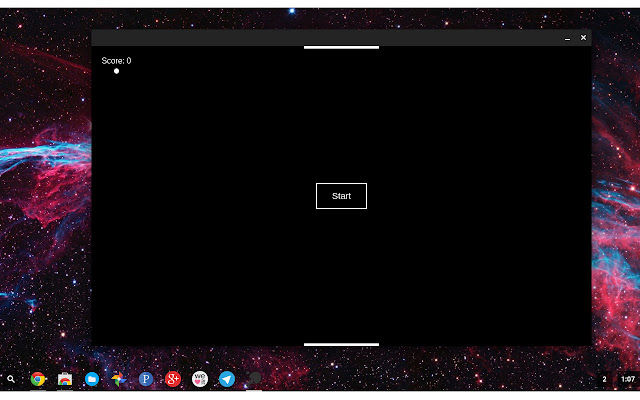
Task: Open the We Heart It shelf icon
Action: (x=200, y=379)
